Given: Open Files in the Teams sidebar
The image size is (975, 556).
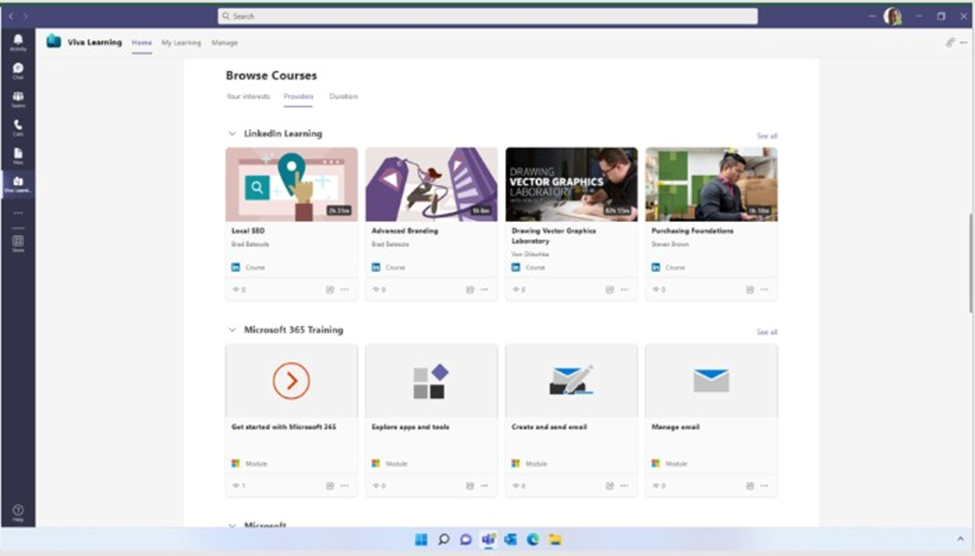Looking at the screenshot, I should [18, 155].
